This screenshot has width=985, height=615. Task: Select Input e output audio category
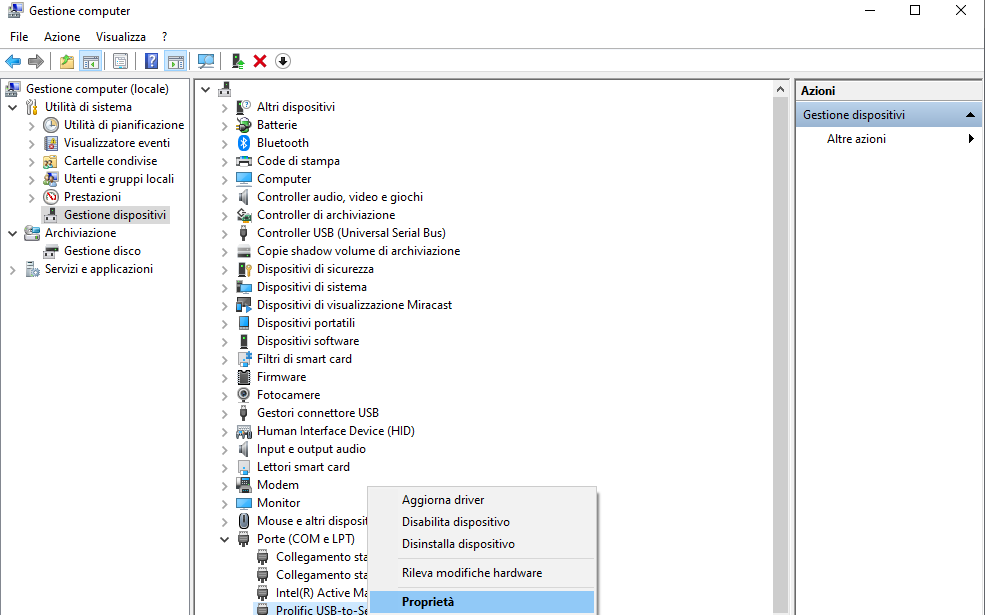coord(311,449)
